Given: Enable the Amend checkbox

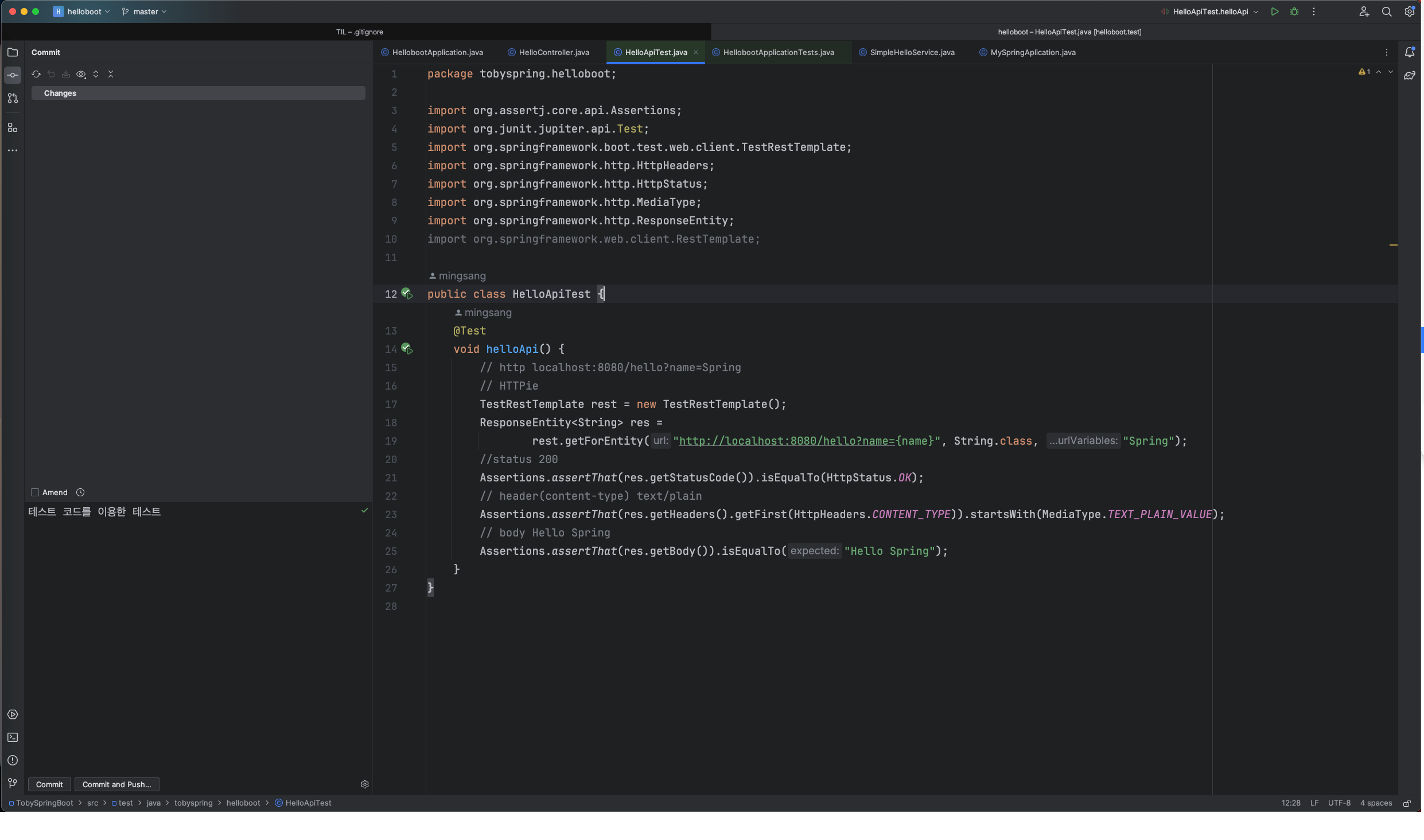Looking at the screenshot, I should tap(35, 492).
